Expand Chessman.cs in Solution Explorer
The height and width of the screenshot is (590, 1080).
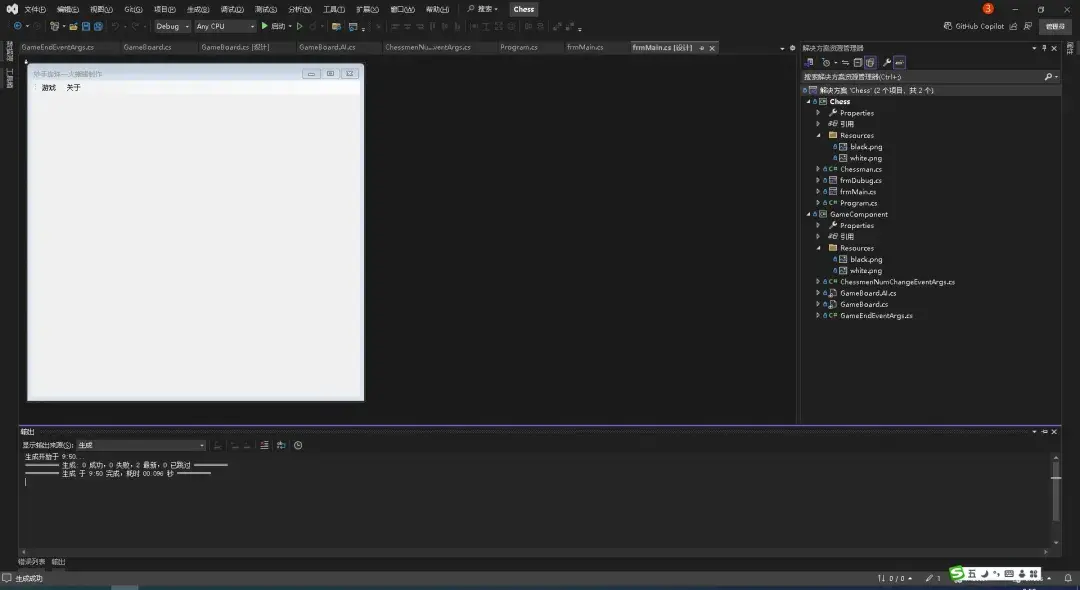click(x=820, y=169)
